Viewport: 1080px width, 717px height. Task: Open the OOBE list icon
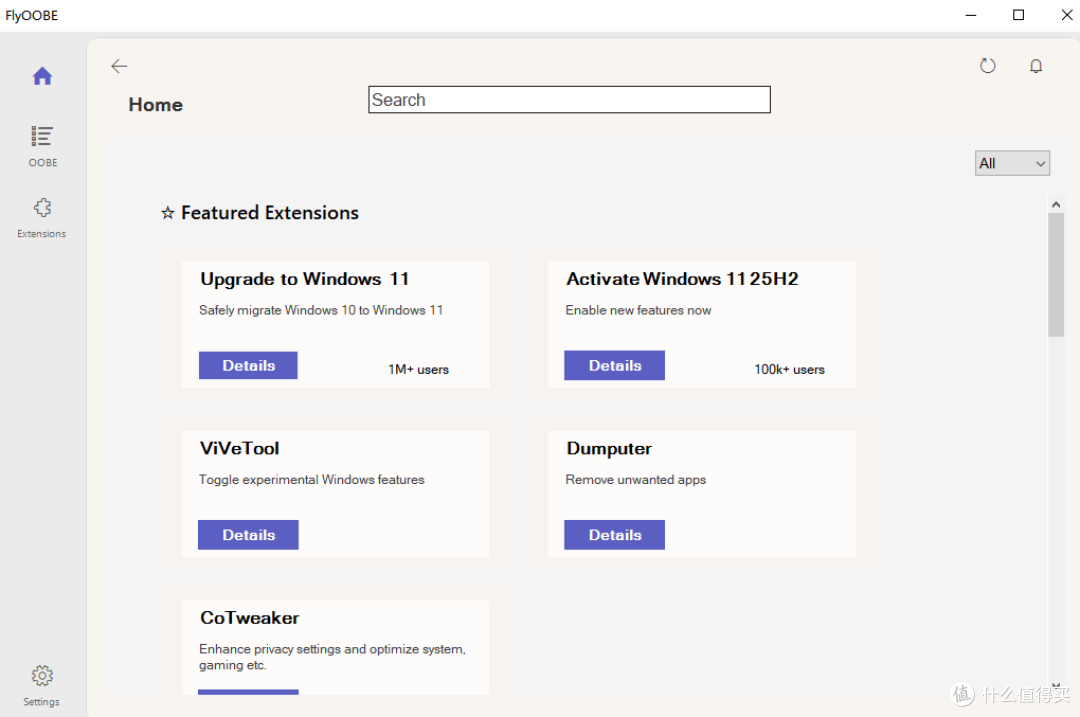tap(42, 136)
